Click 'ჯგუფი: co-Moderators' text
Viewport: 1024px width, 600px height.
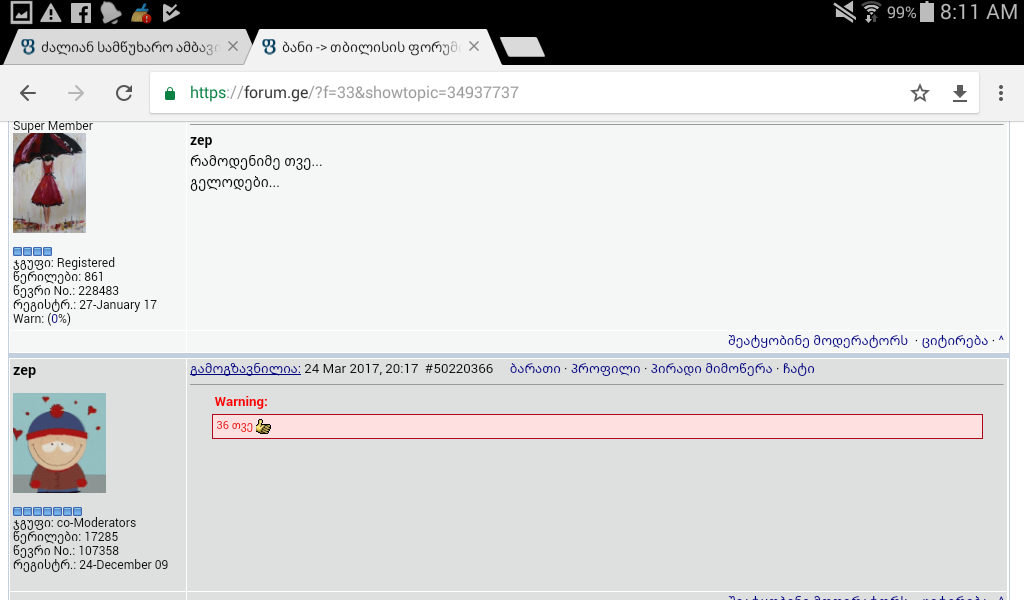pyautogui.click(x=74, y=523)
